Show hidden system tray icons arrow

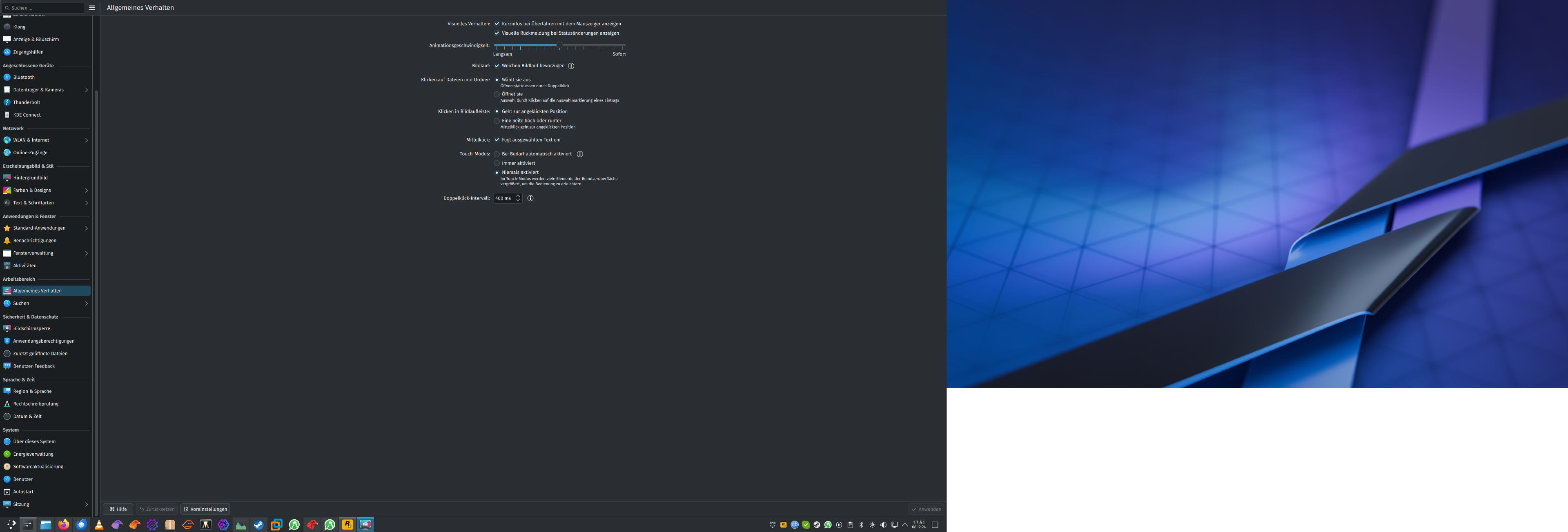point(904,525)
